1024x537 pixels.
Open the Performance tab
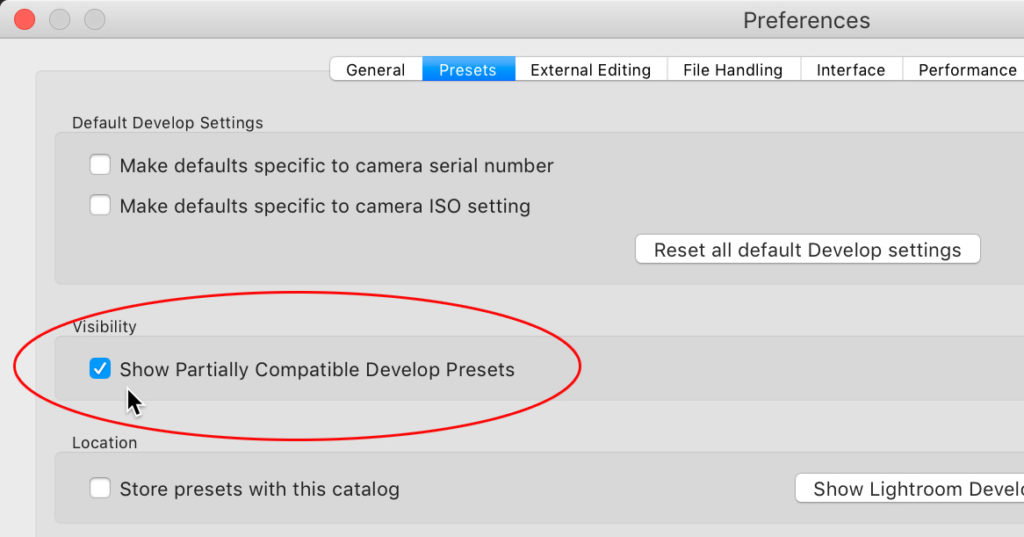(967, 70)
